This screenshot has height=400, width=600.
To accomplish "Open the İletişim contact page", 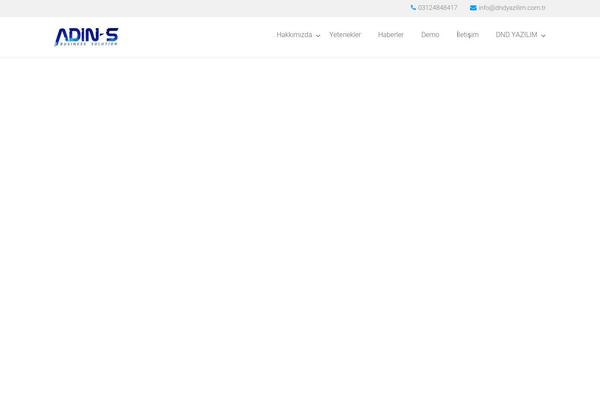I will (x=468, y=35).
